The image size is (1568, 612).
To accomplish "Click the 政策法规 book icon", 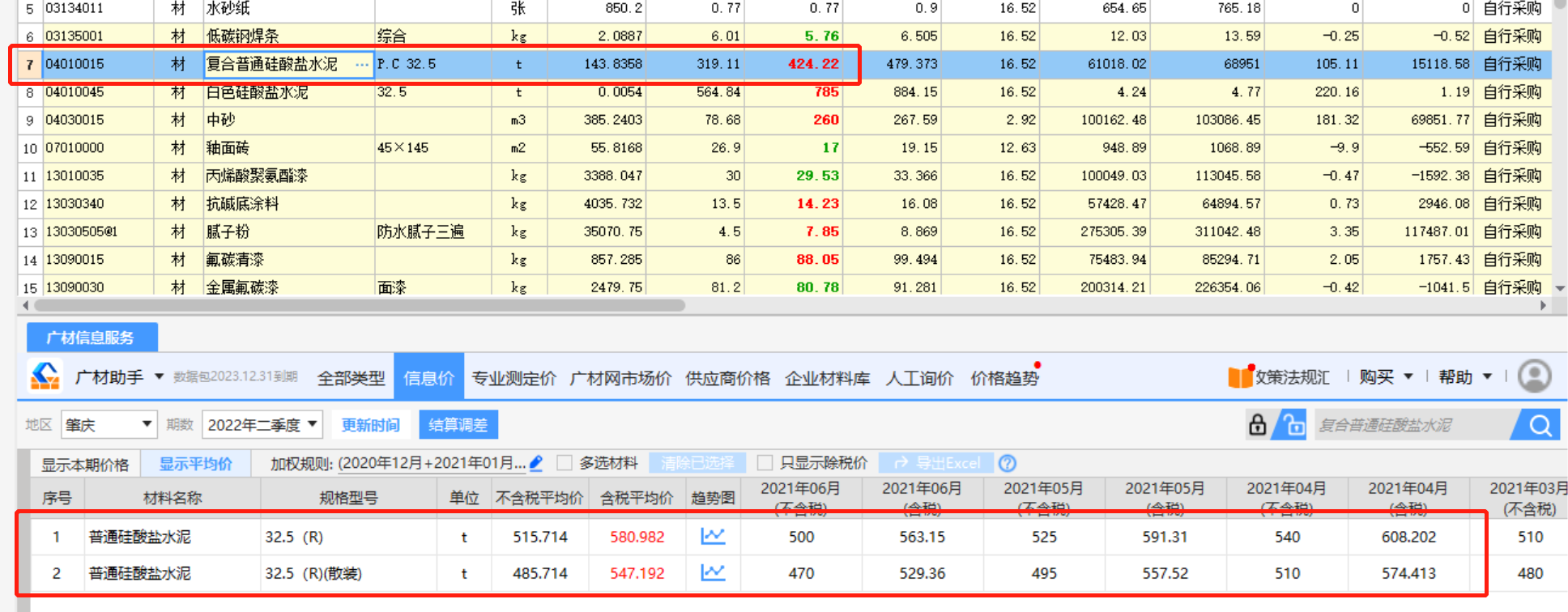I will pyautogui.click(x=1240, y=376).
